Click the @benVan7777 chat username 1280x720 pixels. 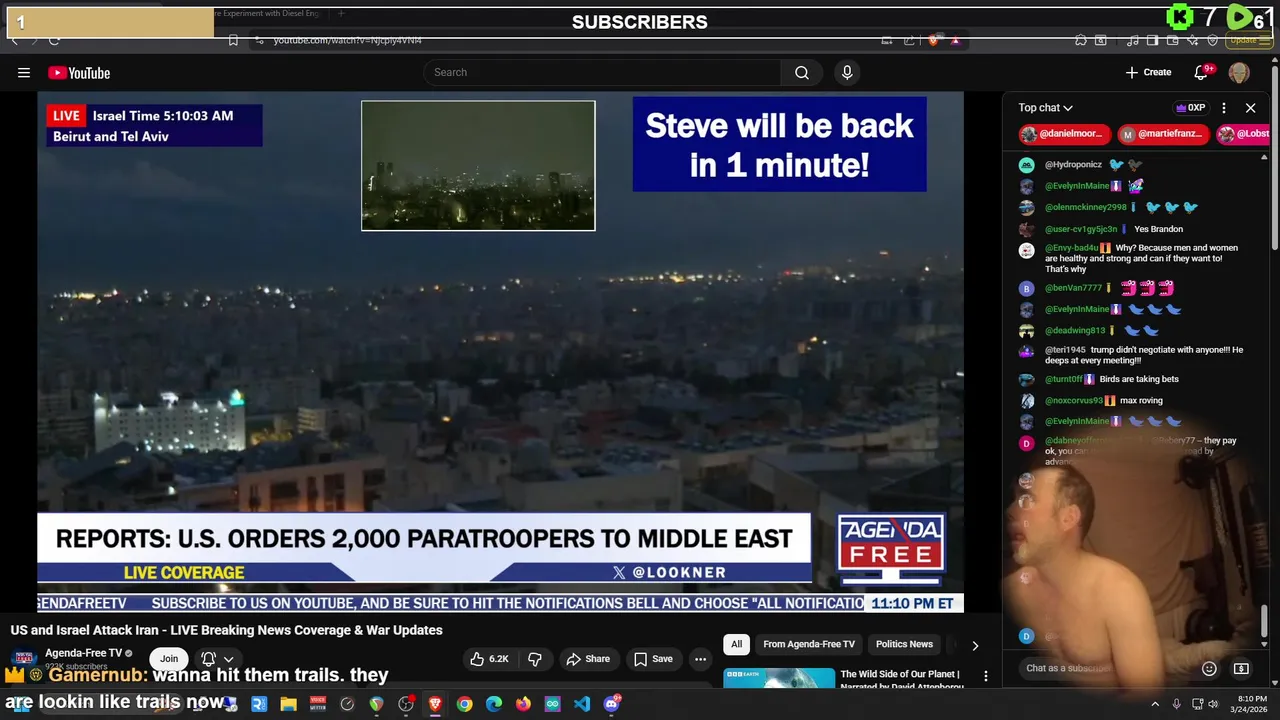[1073, 288]
